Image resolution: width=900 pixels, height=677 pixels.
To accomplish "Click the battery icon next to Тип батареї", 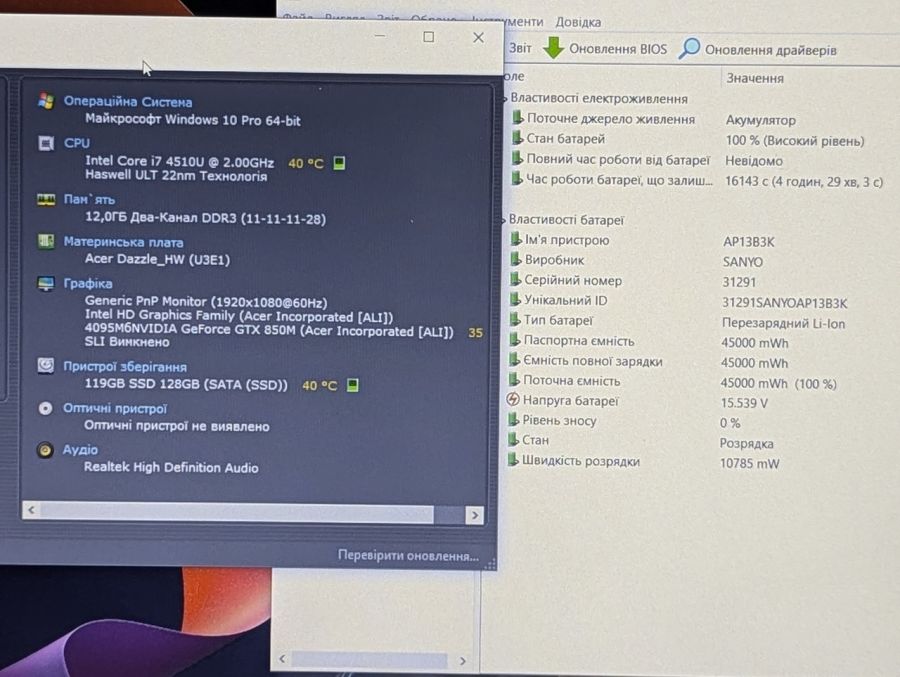I will pyautogui.click(x=514, y=320).
